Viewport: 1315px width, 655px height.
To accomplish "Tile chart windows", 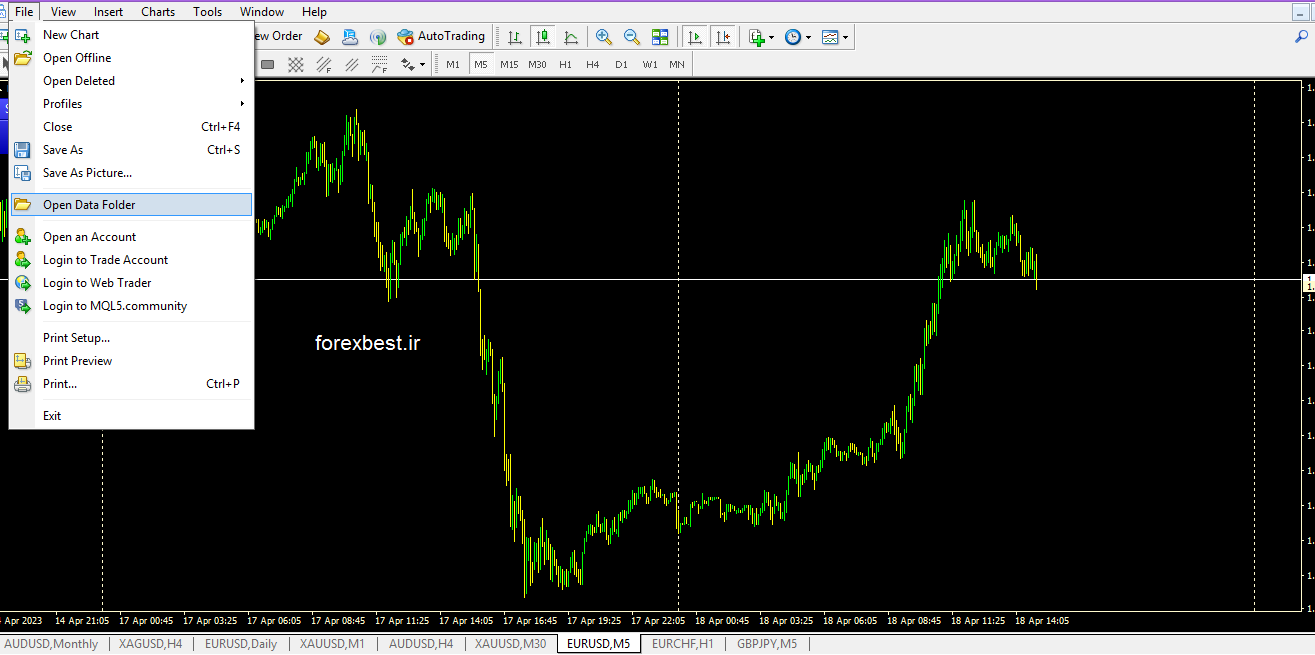I will (x=660, y=37).
